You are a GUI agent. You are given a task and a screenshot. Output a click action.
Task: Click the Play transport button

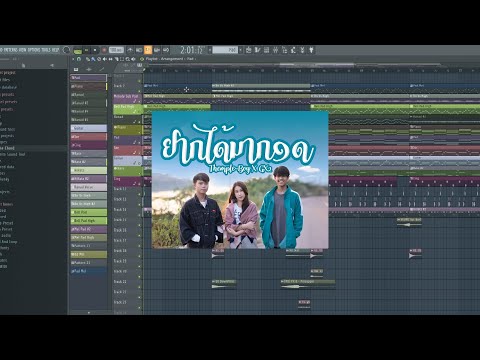point(86,50)
